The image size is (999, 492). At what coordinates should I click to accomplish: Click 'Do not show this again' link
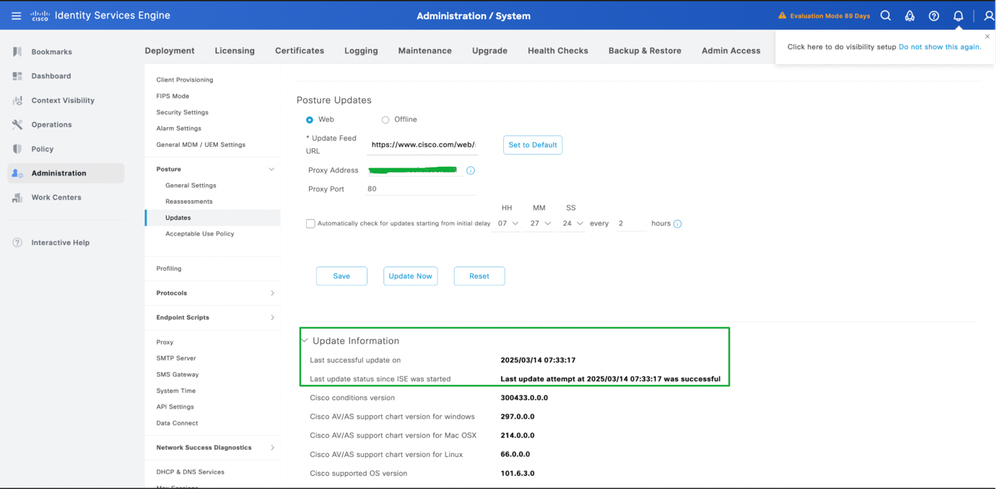click(940, 47)
